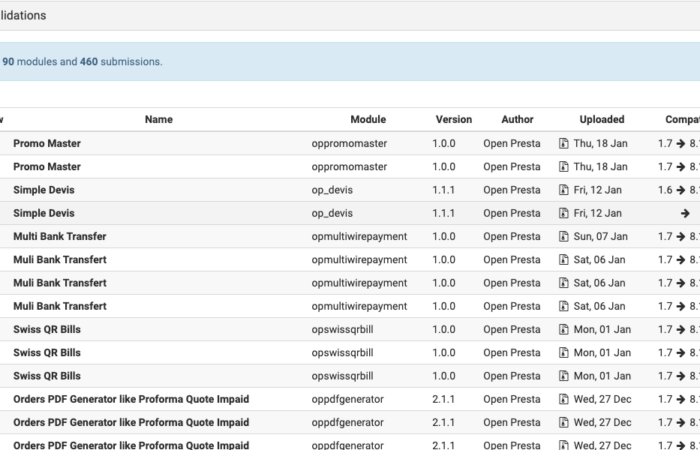The image size is (700, 450).
Task: Select 'Open Presta' author in Multi Bank Transfer row
Action: click(512, 236)
